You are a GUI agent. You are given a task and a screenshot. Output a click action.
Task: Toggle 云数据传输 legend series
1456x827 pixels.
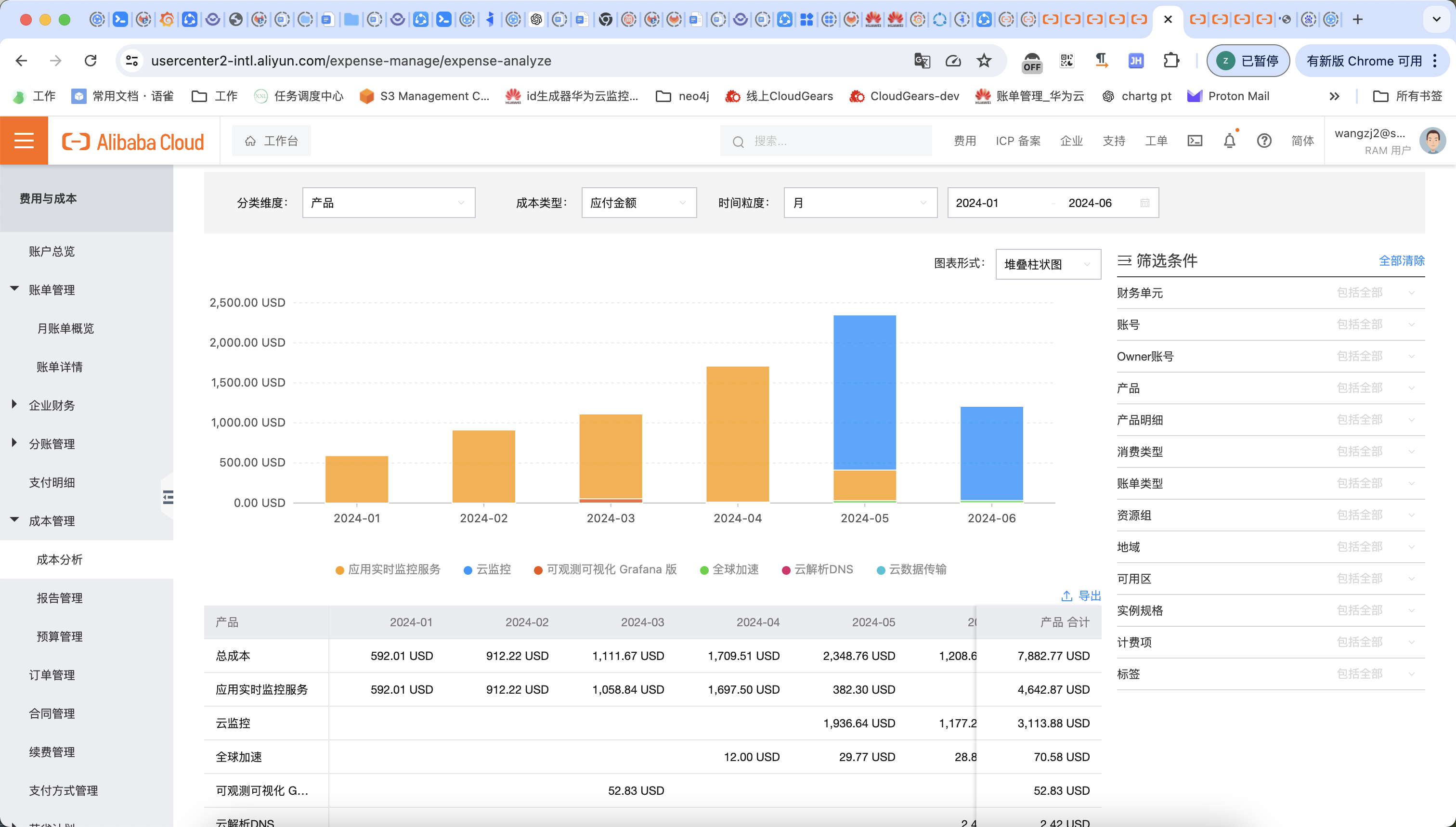pyautogui.click(x=912, y=569)
